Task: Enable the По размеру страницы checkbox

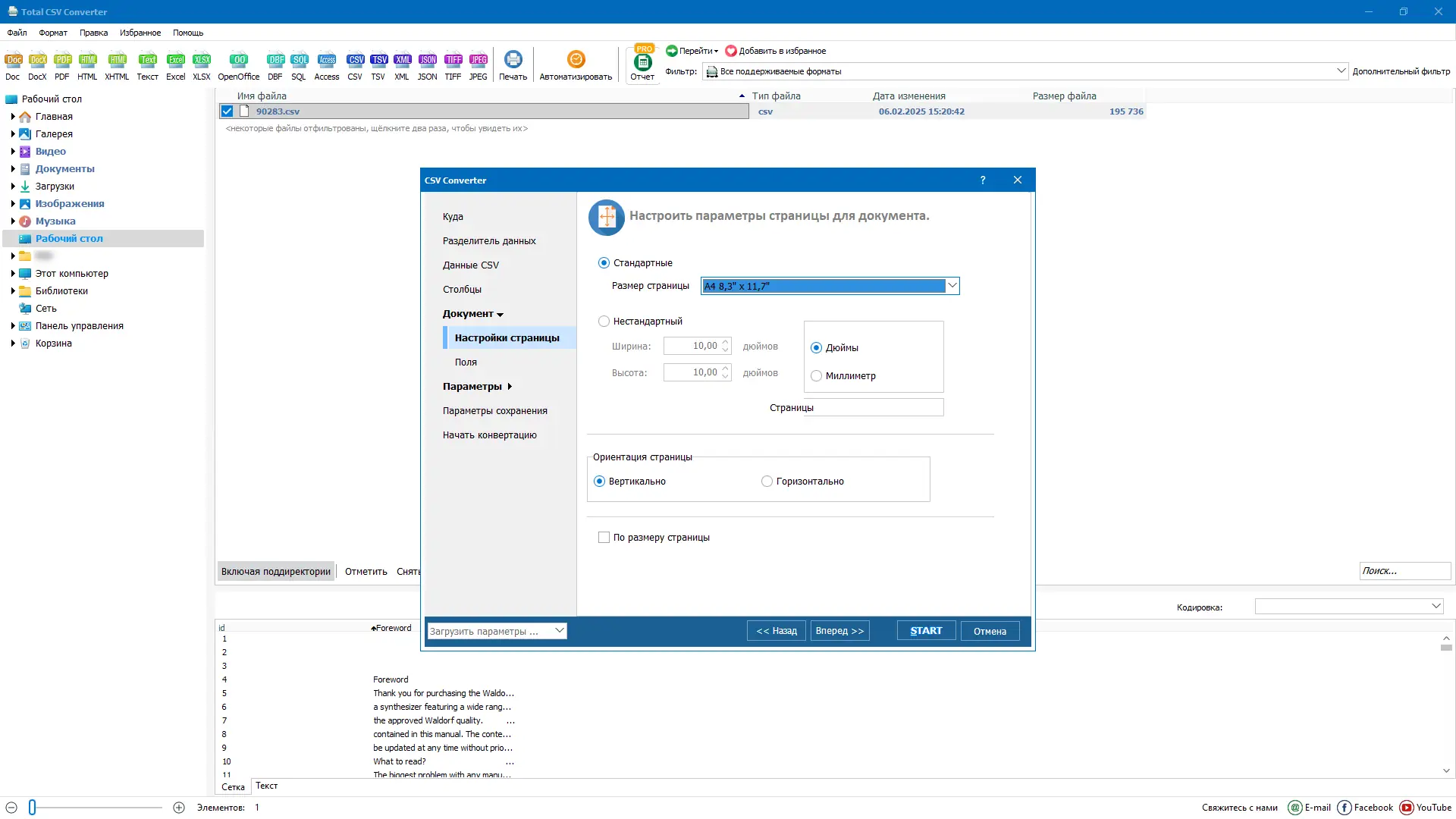Action: [604, 538]
